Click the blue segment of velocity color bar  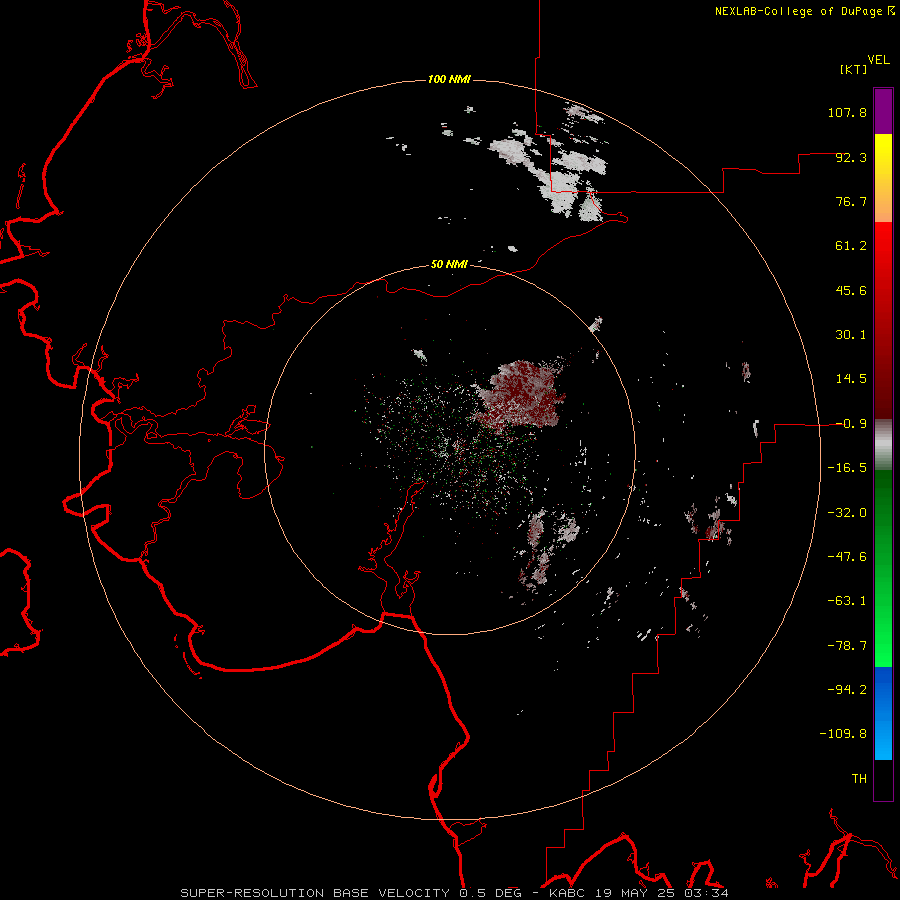[x=883, y=713]
